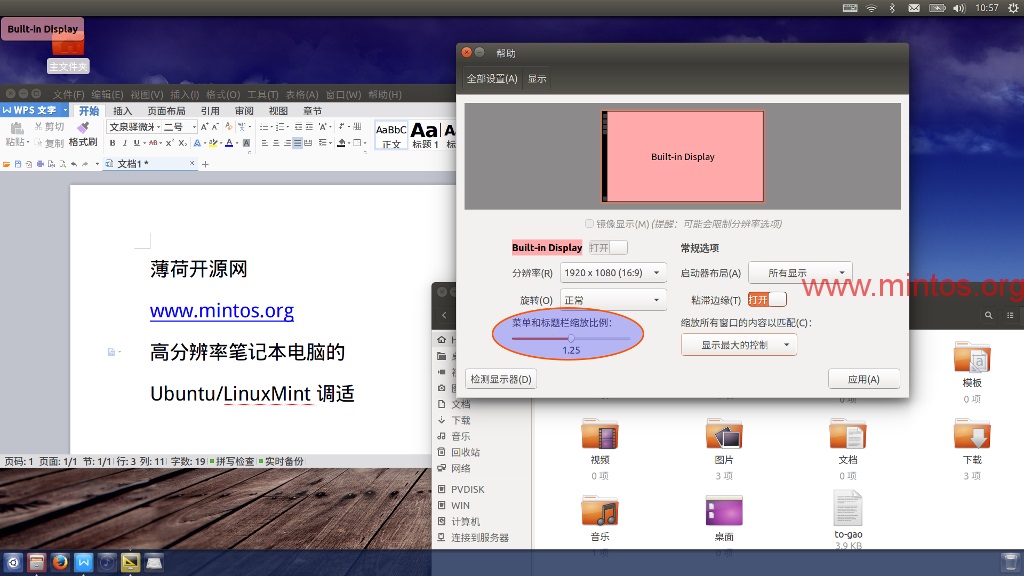Open the 启动器布局 所有显示 dropdown
This screenshot has height=576, width=1024.
click(800, 273)
